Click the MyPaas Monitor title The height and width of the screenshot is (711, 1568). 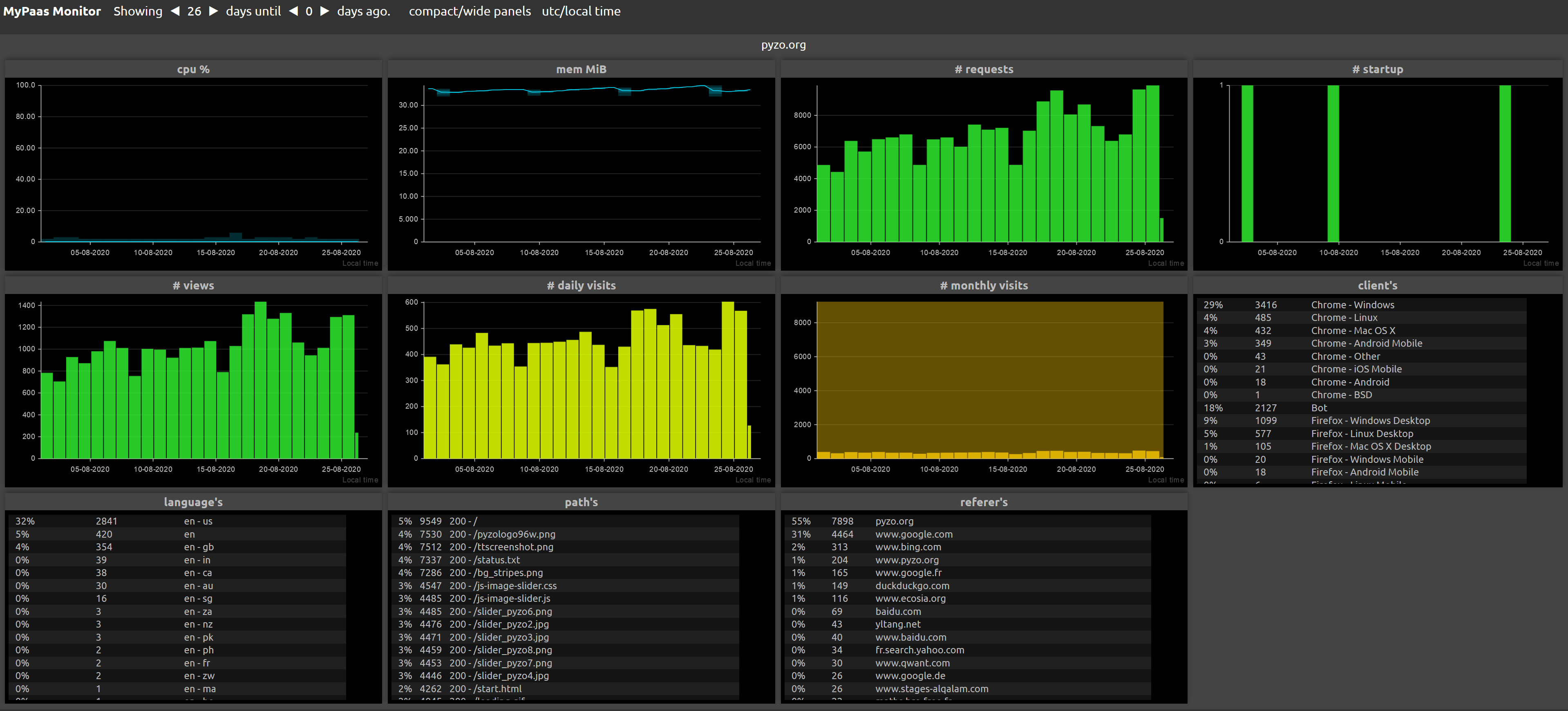pos(52,11)
